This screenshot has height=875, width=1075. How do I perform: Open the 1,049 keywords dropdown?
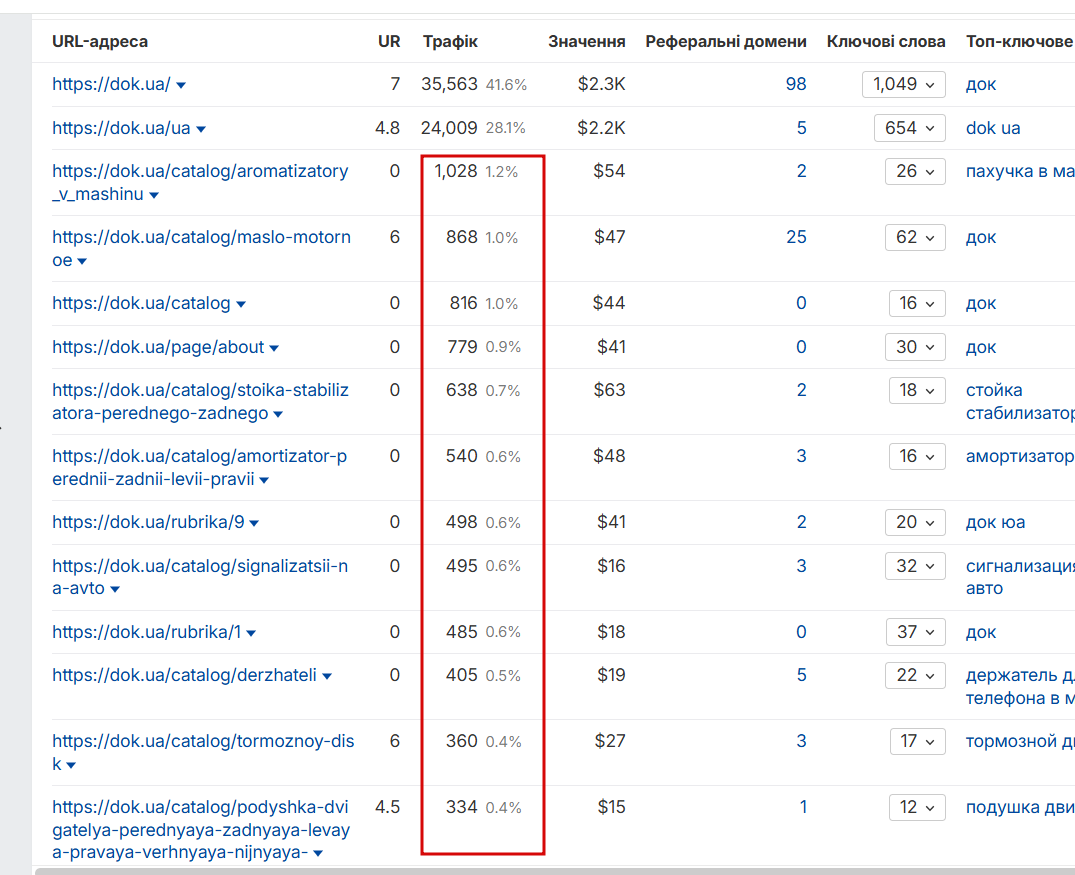tap(904, 84)
